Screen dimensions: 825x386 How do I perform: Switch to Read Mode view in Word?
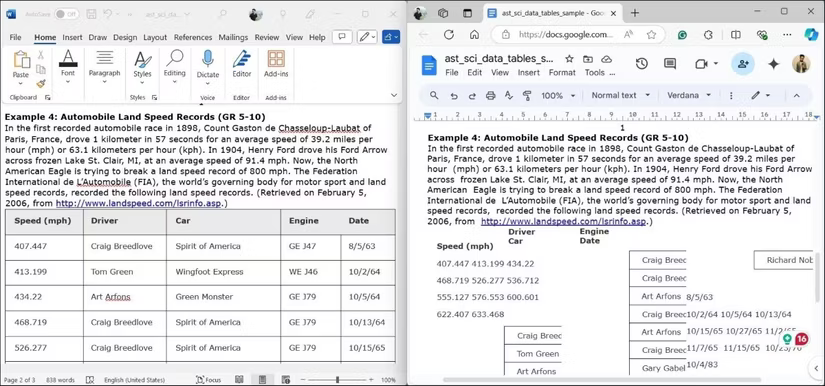coord(239,380)
